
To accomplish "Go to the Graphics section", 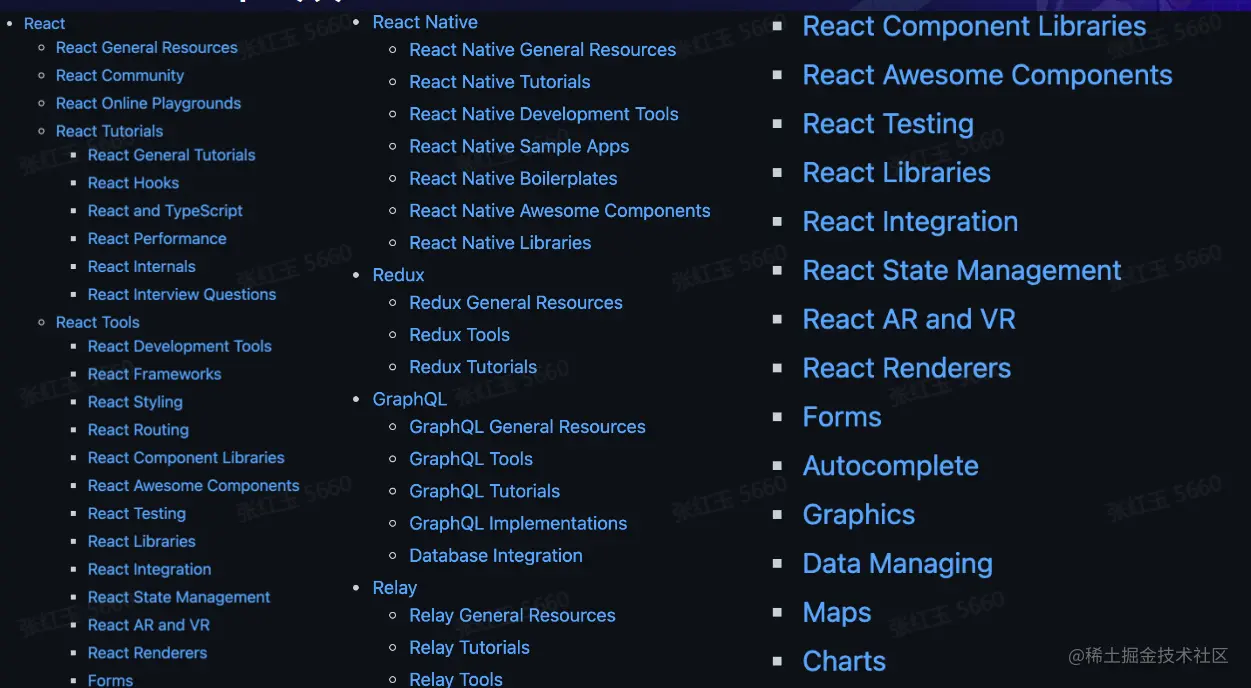I will click(x=859, y=515).
